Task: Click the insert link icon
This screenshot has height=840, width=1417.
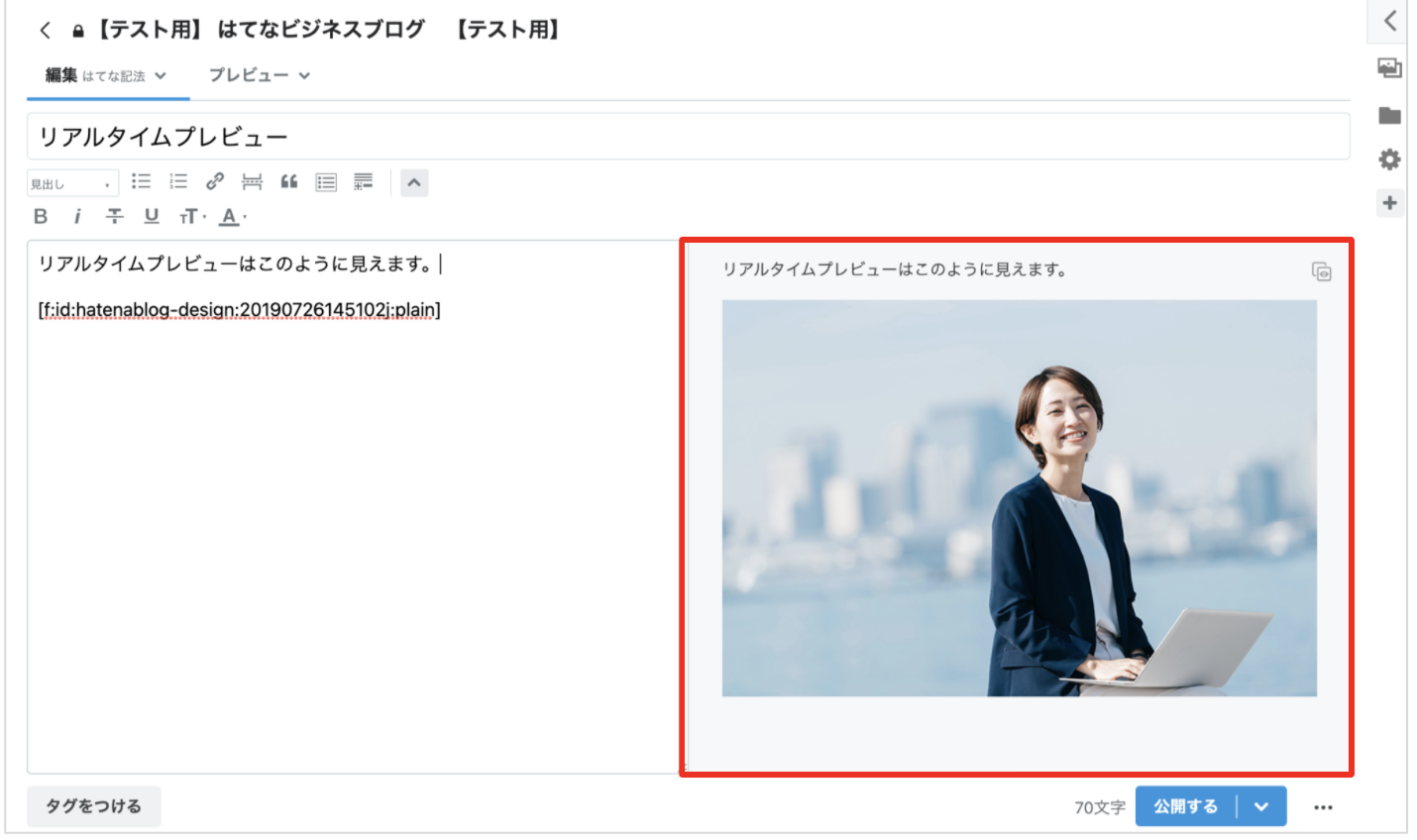Action: [215, 181]
